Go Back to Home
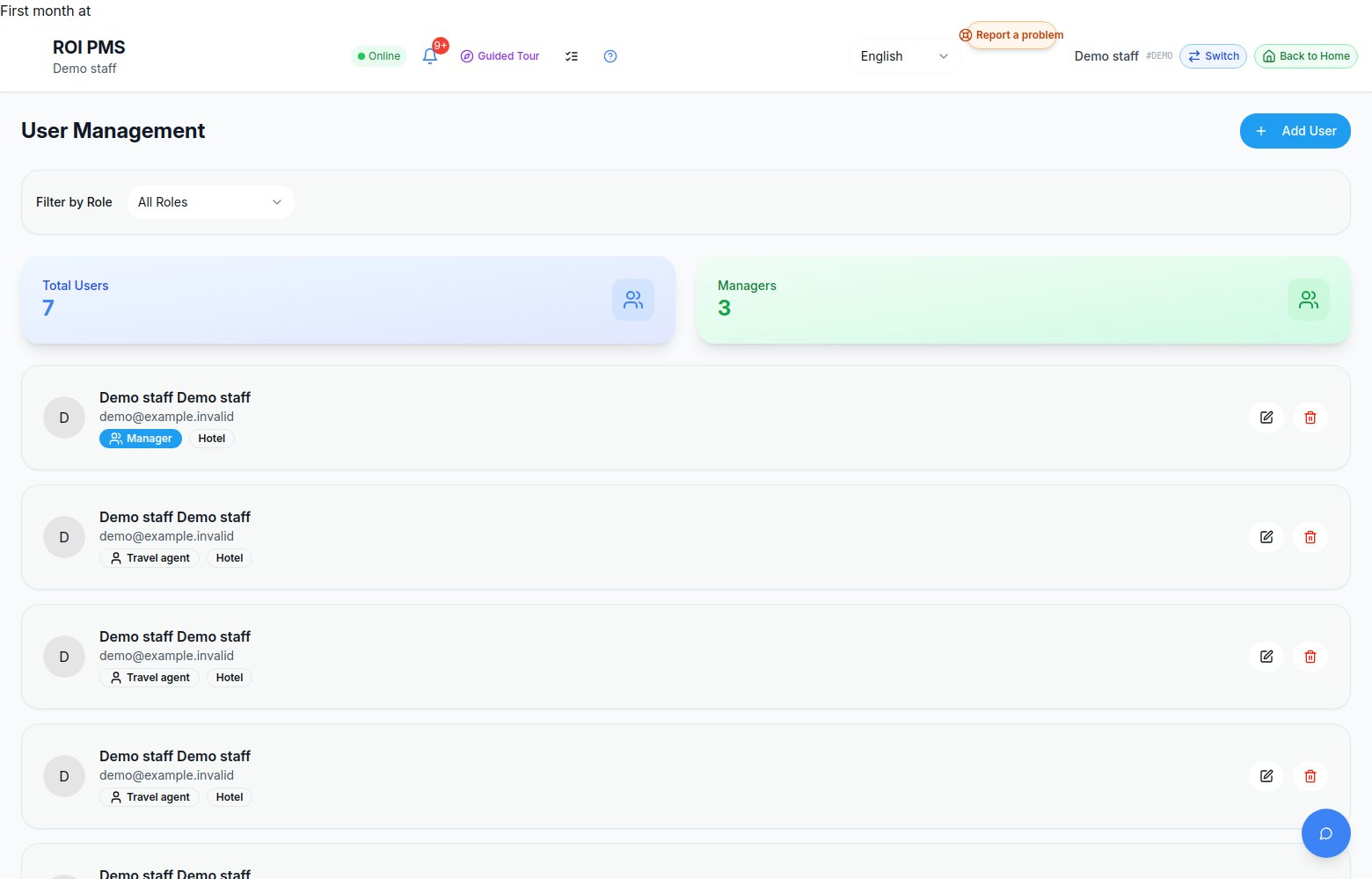The height and width of the screenshot is (879, 1372). pos(1306,56)
